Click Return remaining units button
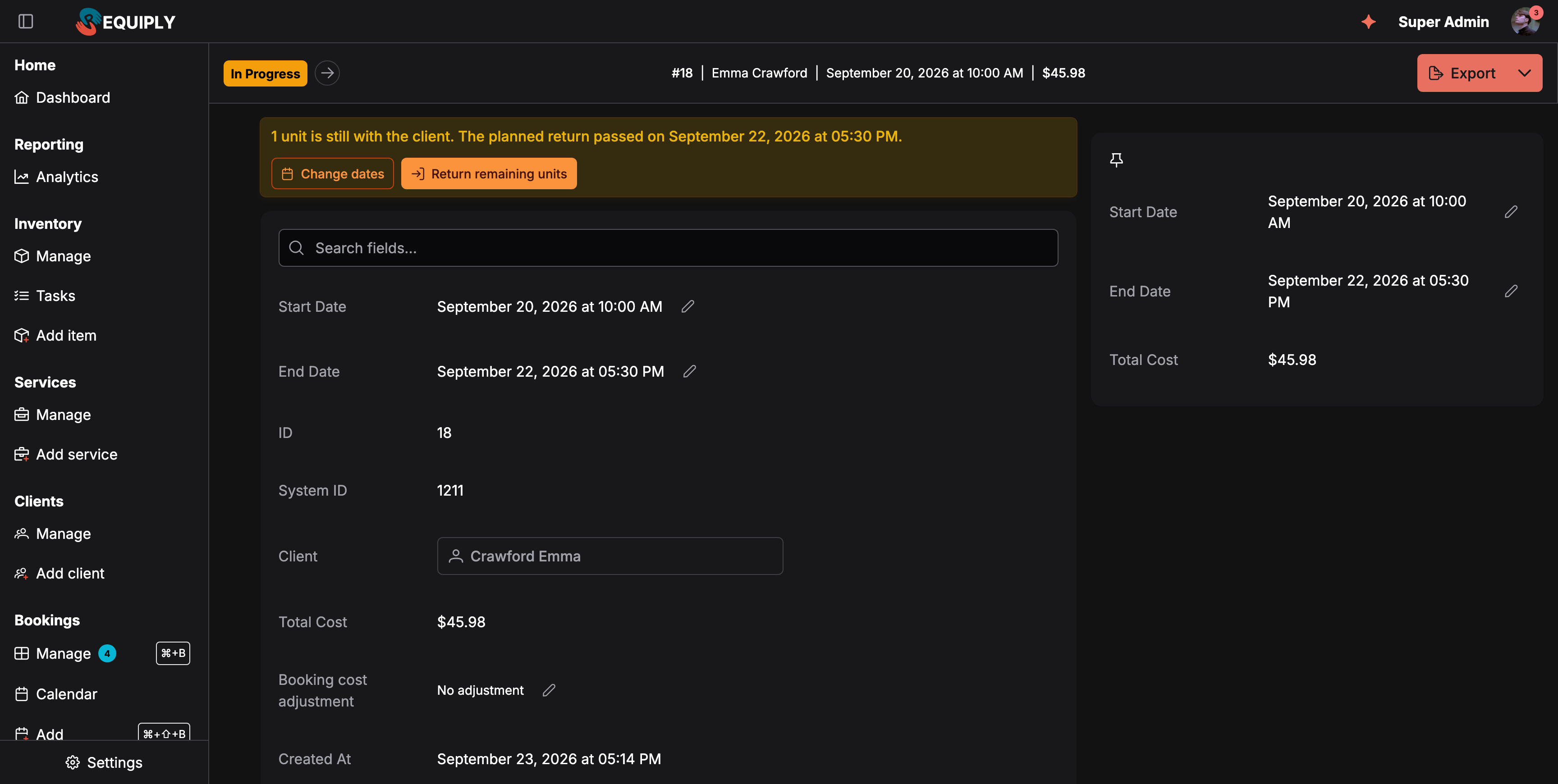The height and width of the screenshot is (784, 1558). (x=489, y=173)
